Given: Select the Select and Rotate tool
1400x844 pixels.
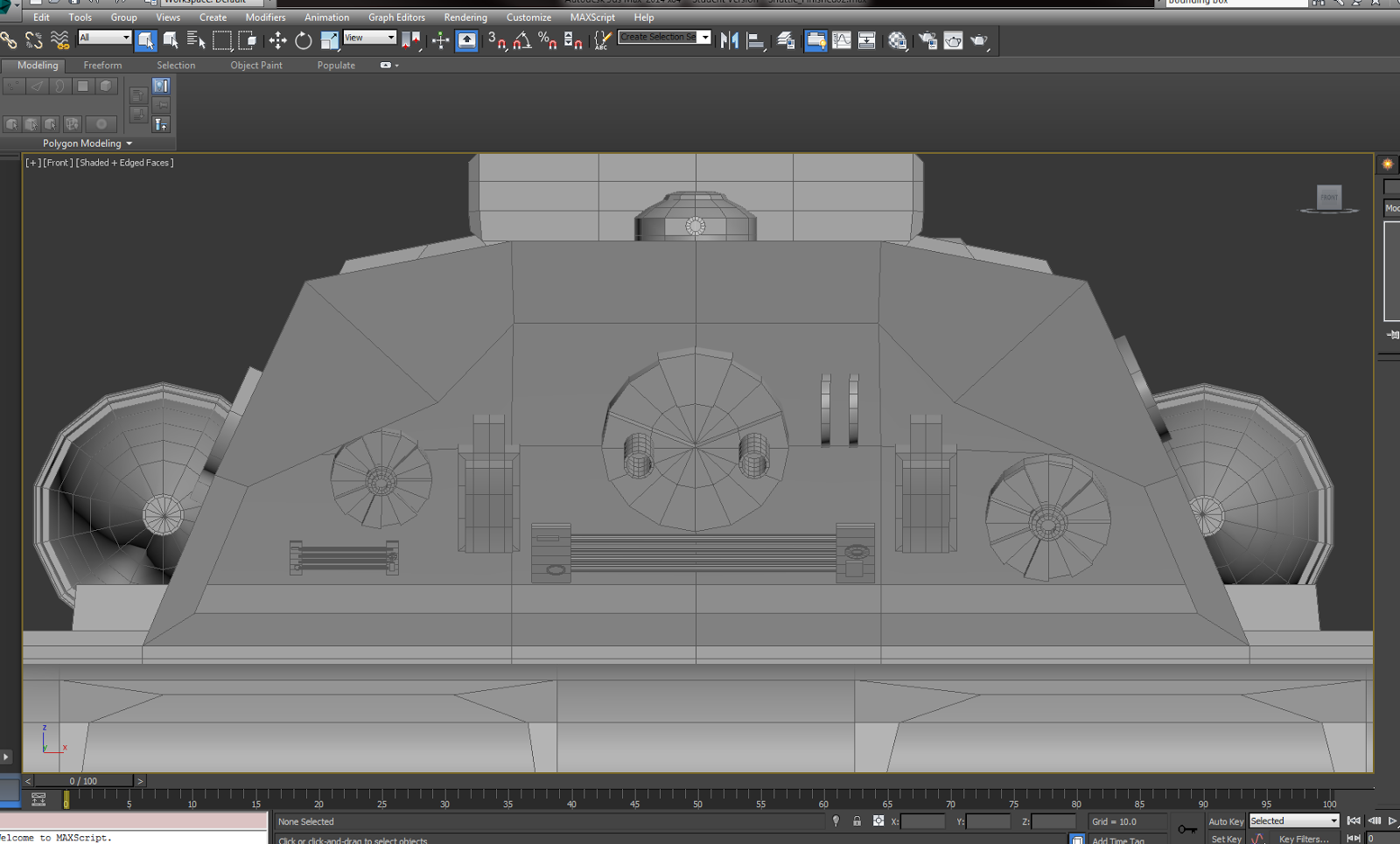Looking at the screenshot, I should click(303, 40).
